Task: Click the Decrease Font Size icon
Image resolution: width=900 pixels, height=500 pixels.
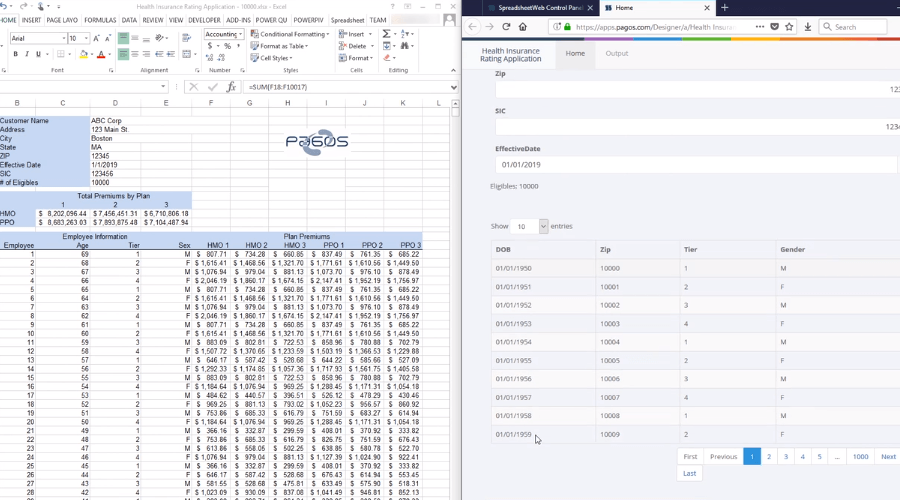Action: pos(107,38)
